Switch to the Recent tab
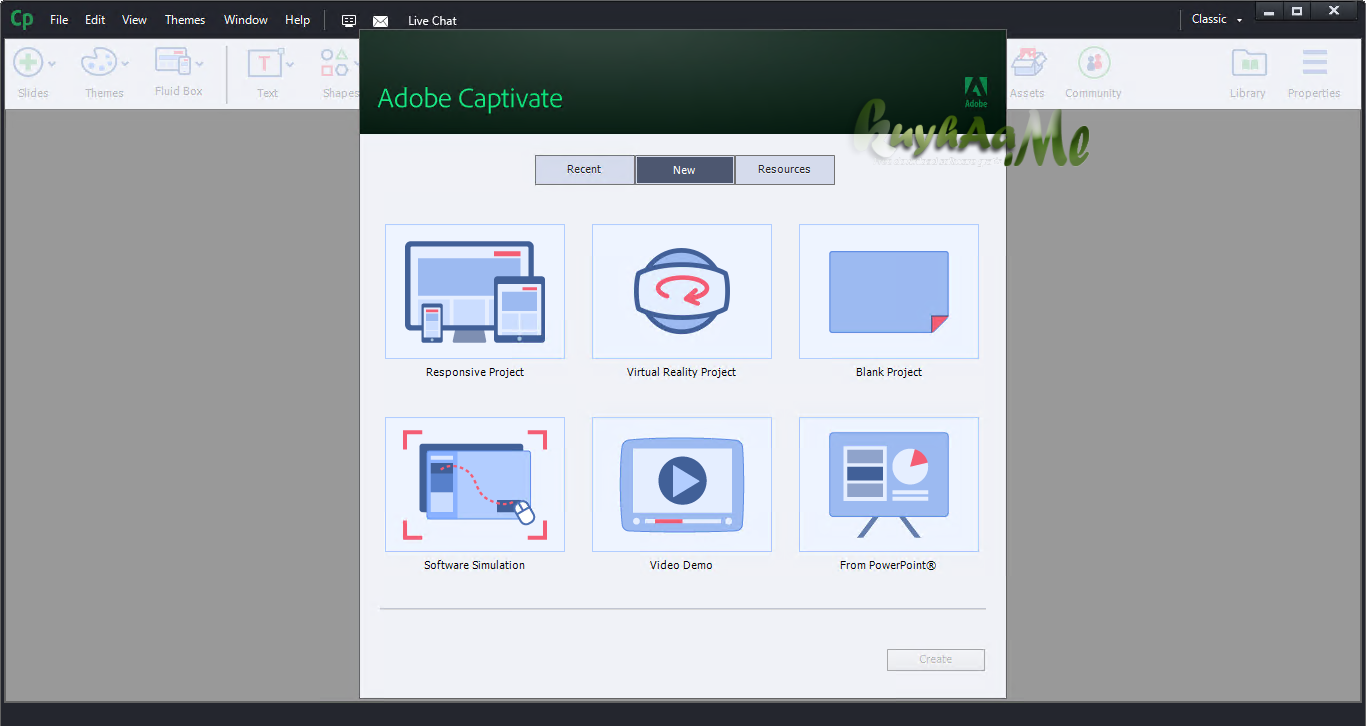Viewport: 1366px width, 726px height. (585, 170)
